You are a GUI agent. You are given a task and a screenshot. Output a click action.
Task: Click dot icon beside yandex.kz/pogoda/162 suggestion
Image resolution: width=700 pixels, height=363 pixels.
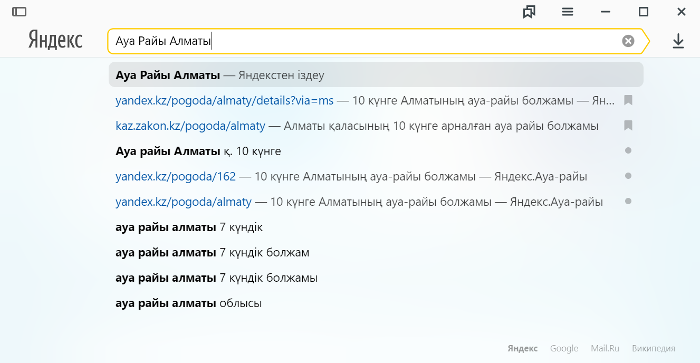[628, 176]
